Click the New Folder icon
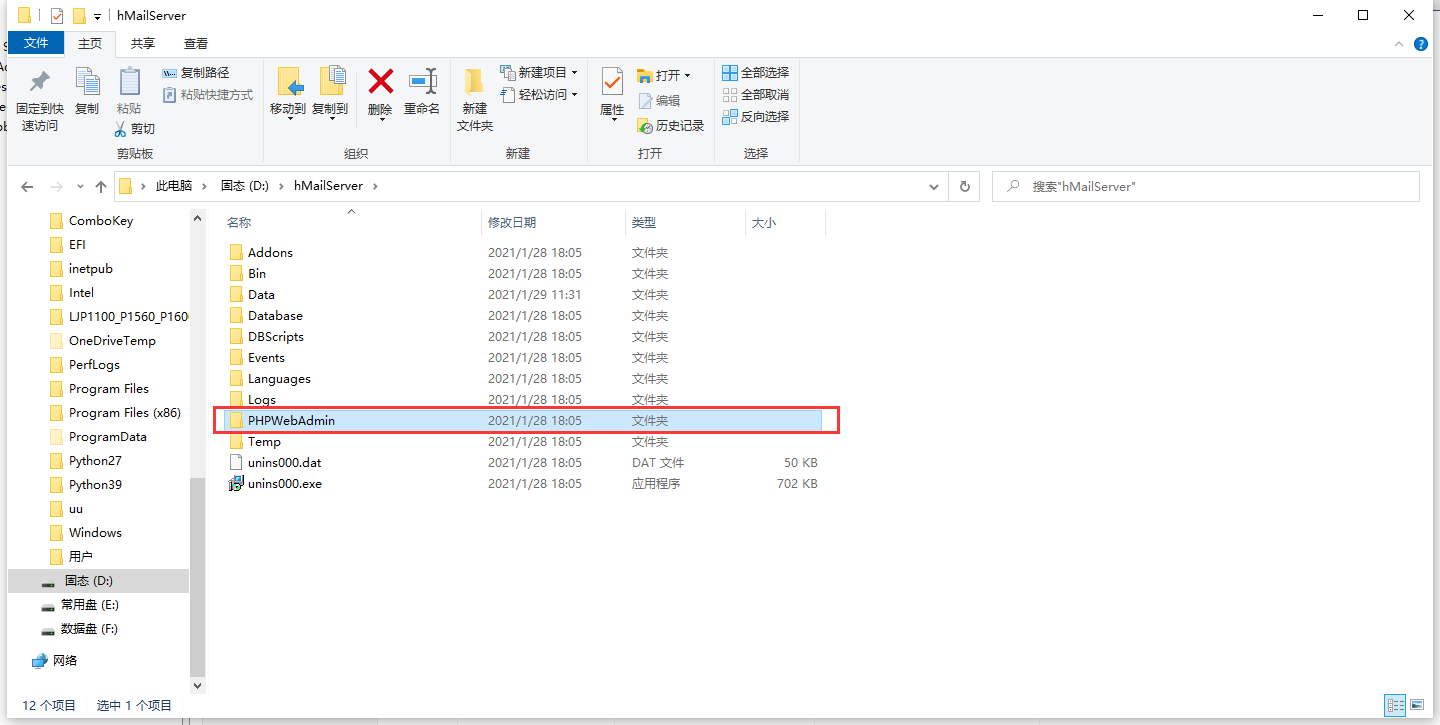Viewport: 1440px width, 725px height. point(474,82)
